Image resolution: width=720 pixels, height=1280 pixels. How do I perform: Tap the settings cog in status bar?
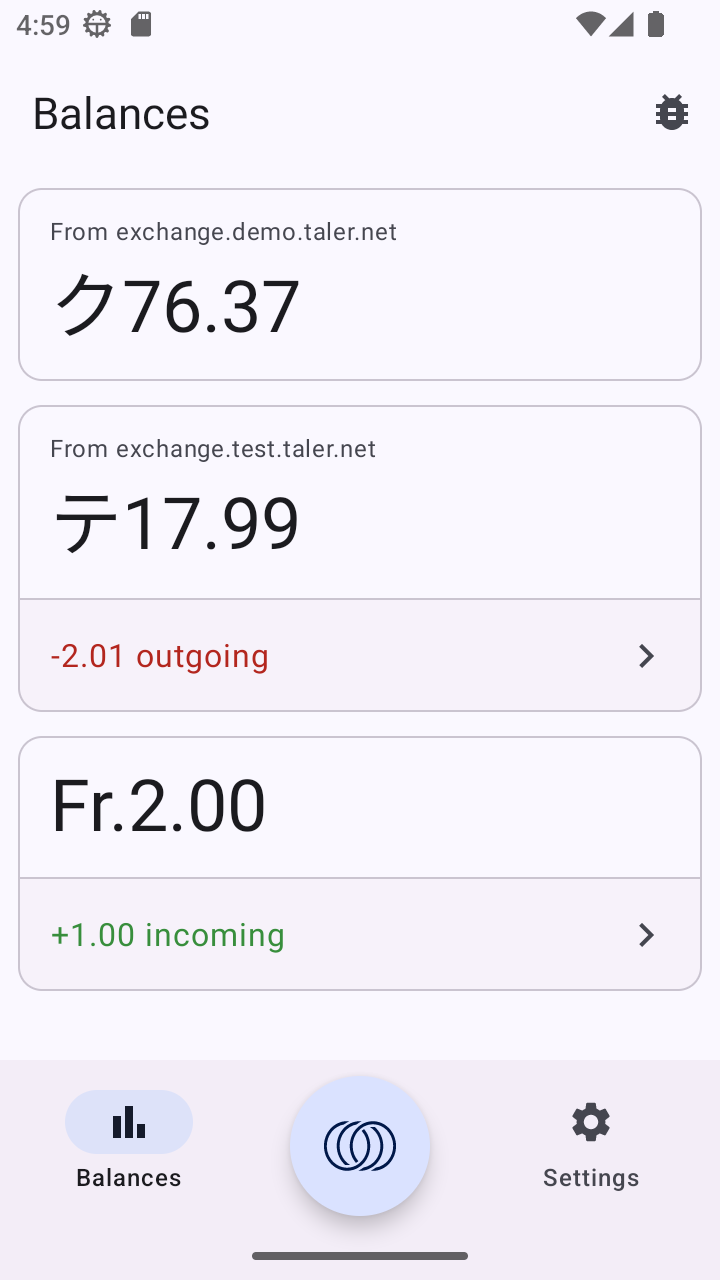pyautogui.click(x=97, y=25)
